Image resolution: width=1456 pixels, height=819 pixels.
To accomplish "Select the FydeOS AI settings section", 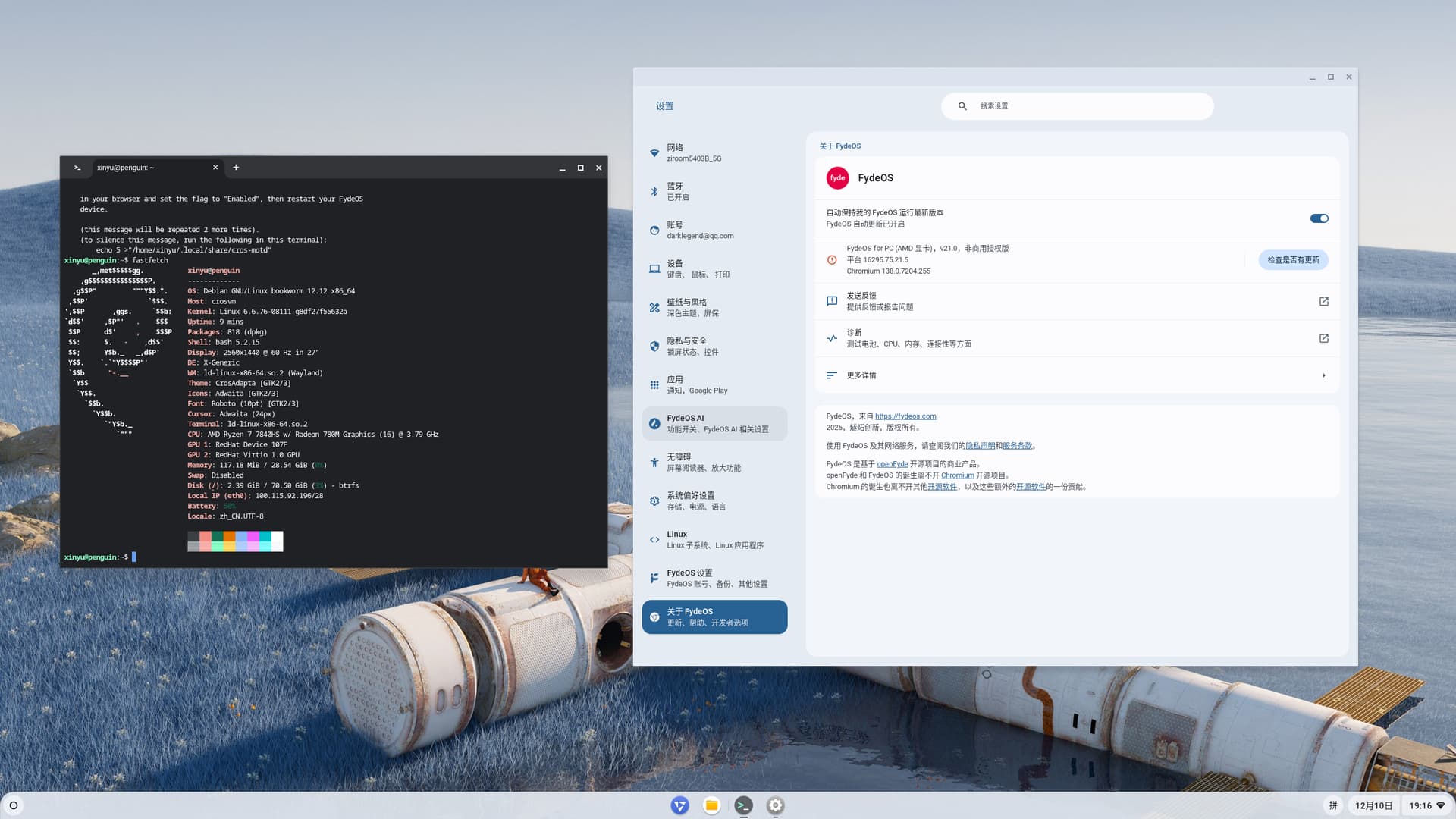I will pos(714,424).
